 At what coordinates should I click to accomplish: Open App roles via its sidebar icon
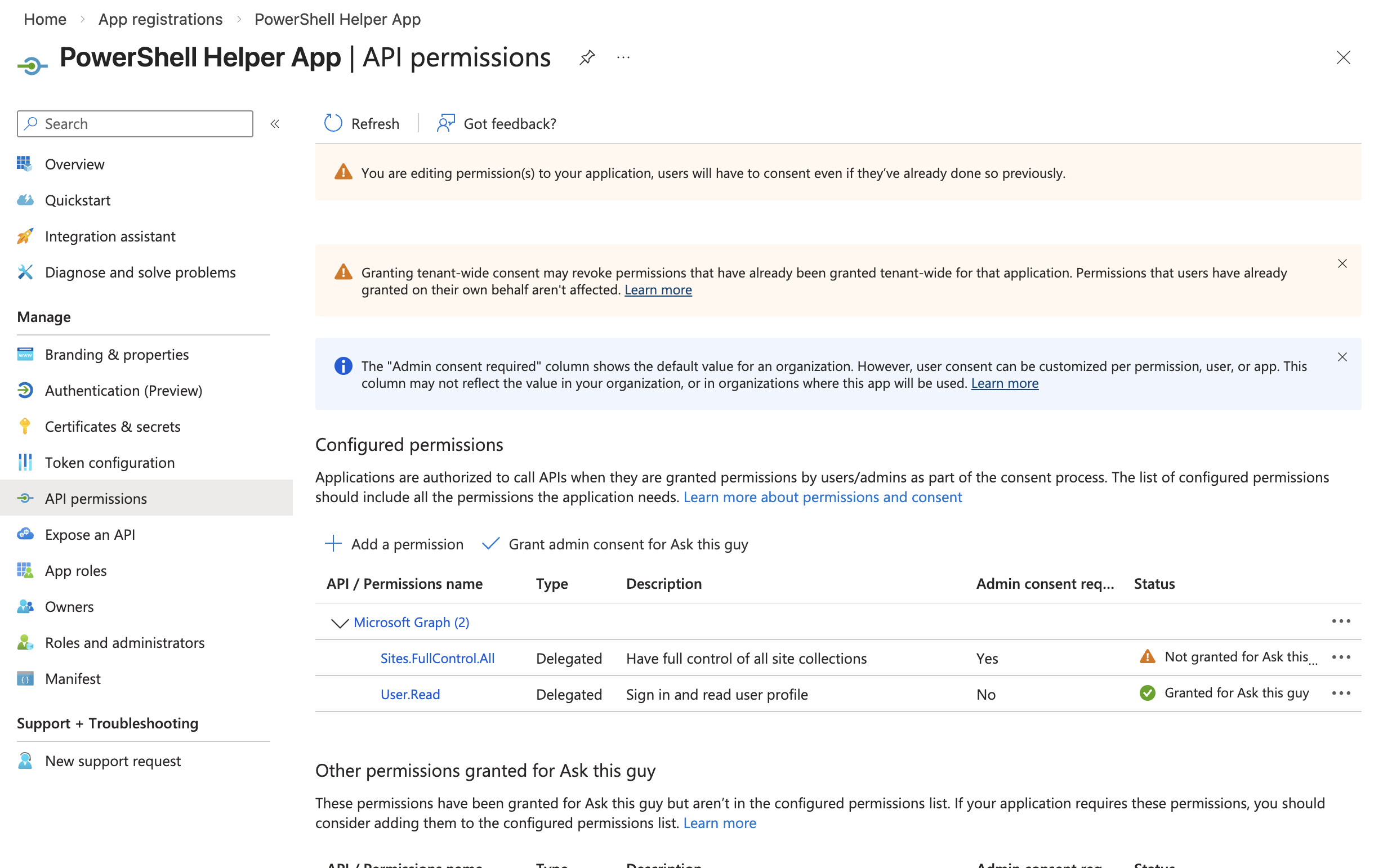click(x=25, y=570)
